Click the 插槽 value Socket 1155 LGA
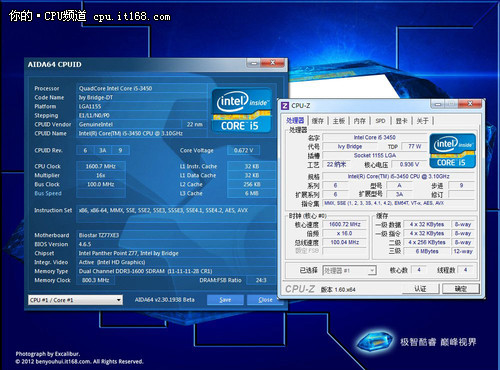Viewport: 500px width, 370px height. 375,155
